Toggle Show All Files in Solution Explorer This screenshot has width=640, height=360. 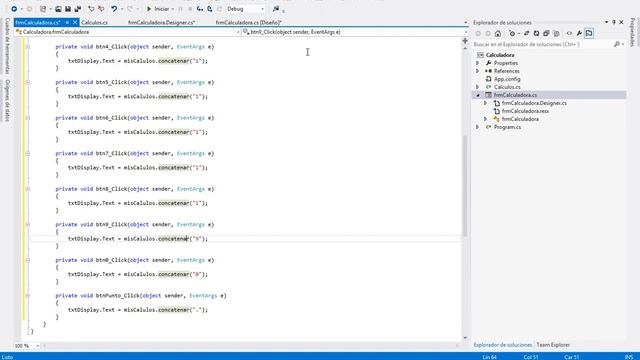pyautogui.click(x=556, y=33)
